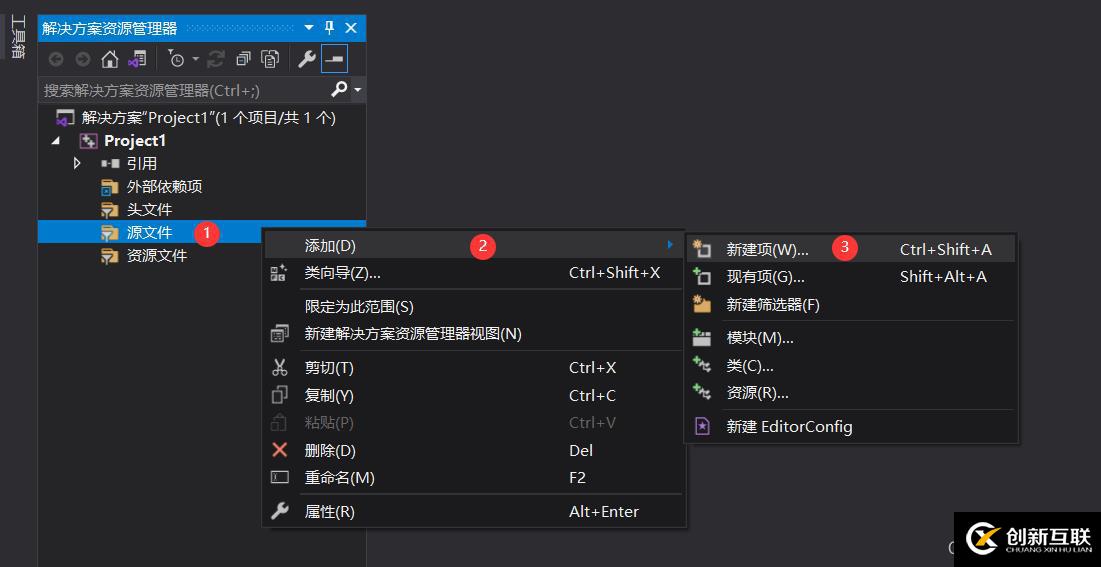The width and height of the screenshot is (1101, 567).
Task: Open properties via the wrench toolbar icon
Action: coord(306,60)
